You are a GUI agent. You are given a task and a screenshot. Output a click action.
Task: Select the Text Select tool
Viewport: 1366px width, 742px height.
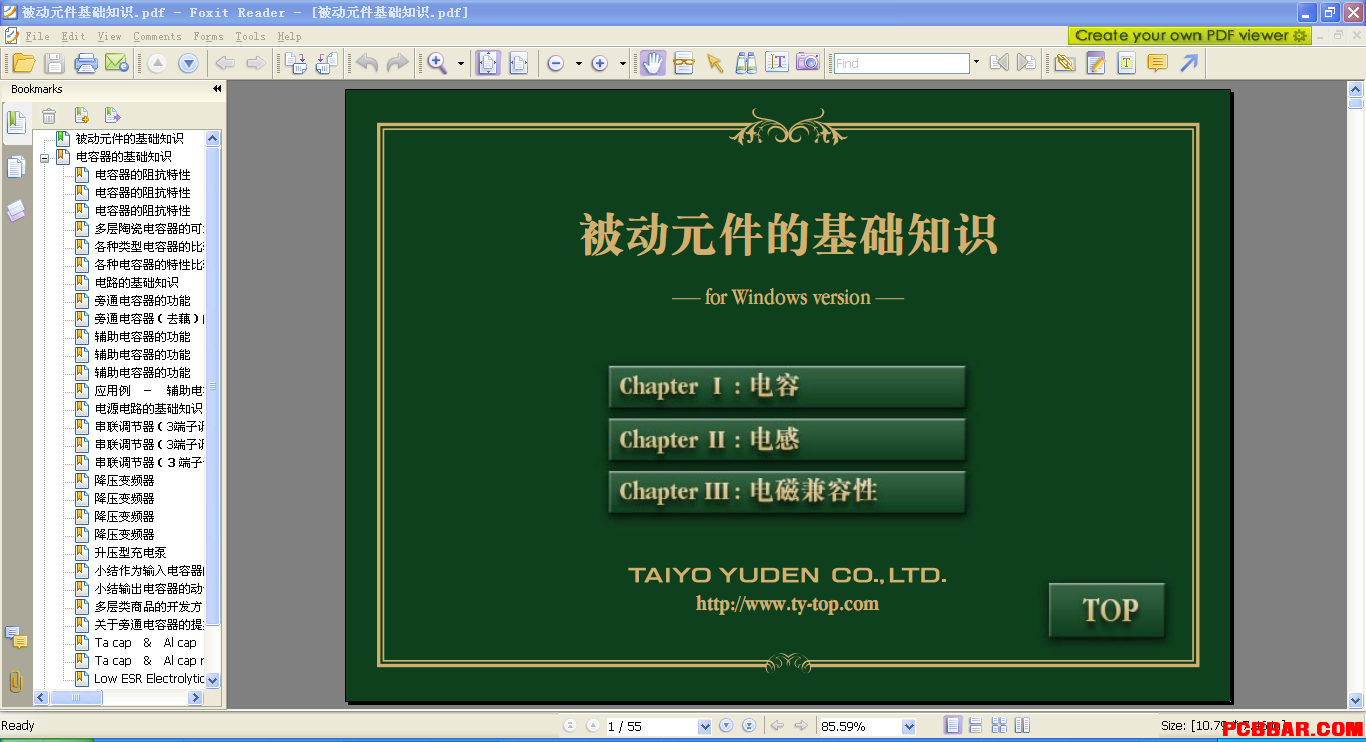pyautogui.click(x=777, y=63)
